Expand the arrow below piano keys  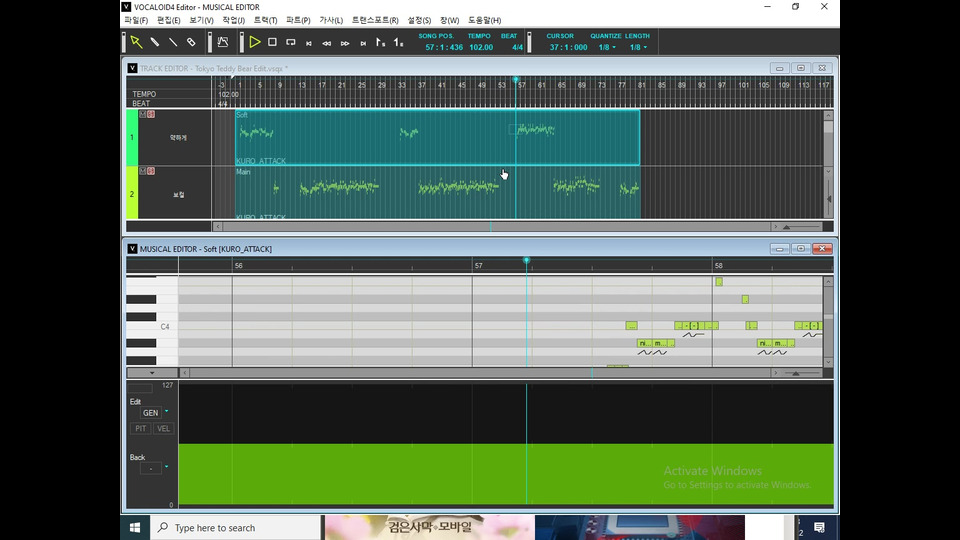[152, 373]
